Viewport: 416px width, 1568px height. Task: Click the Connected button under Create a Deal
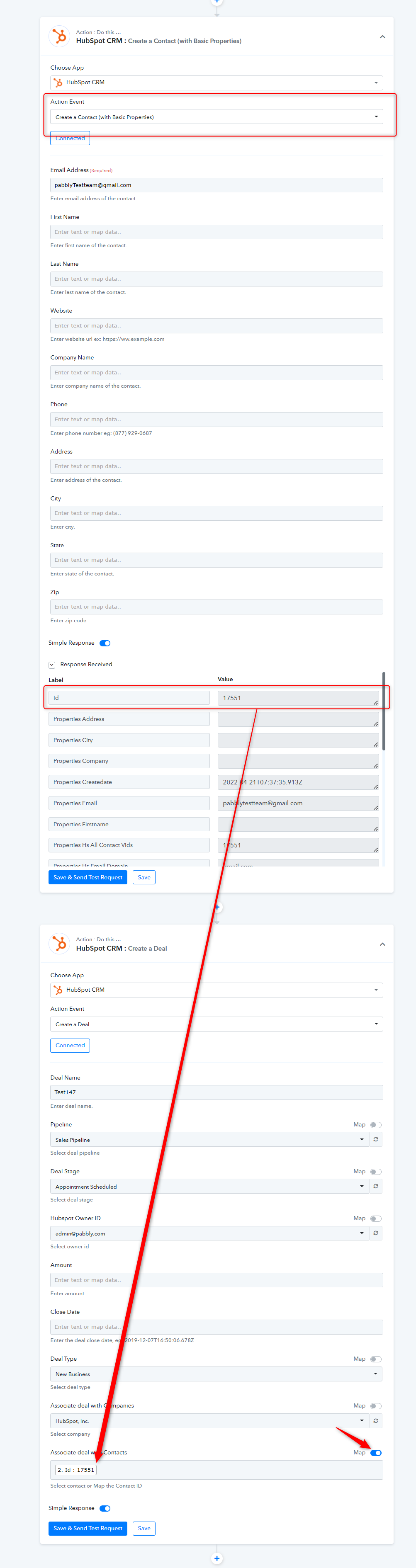point(70,1045)
